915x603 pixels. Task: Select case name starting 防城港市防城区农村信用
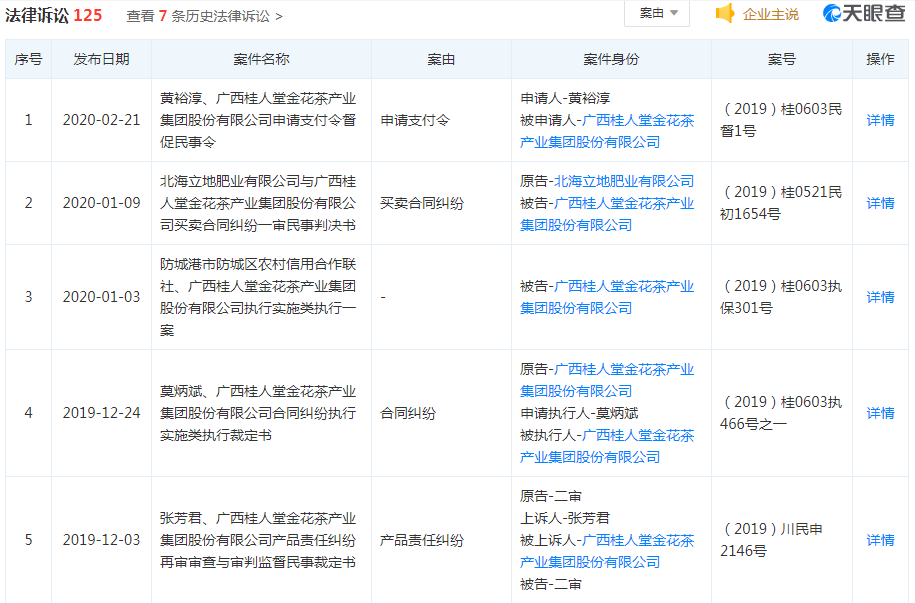pos(258,297)
